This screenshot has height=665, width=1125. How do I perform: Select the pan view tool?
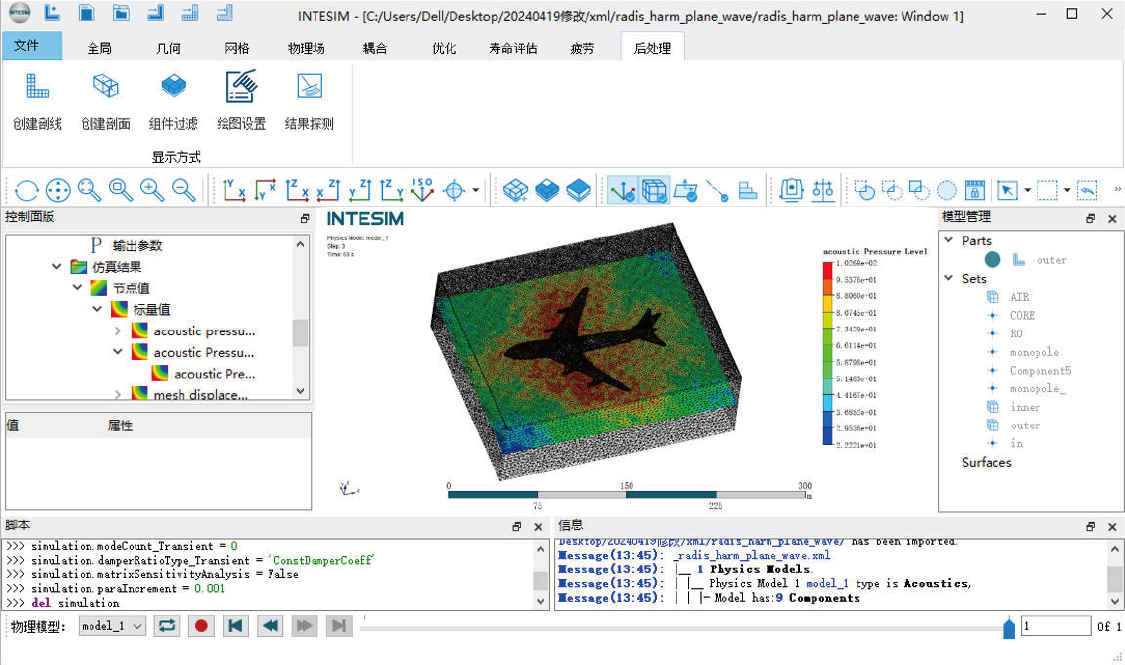[x=58, y=190]
